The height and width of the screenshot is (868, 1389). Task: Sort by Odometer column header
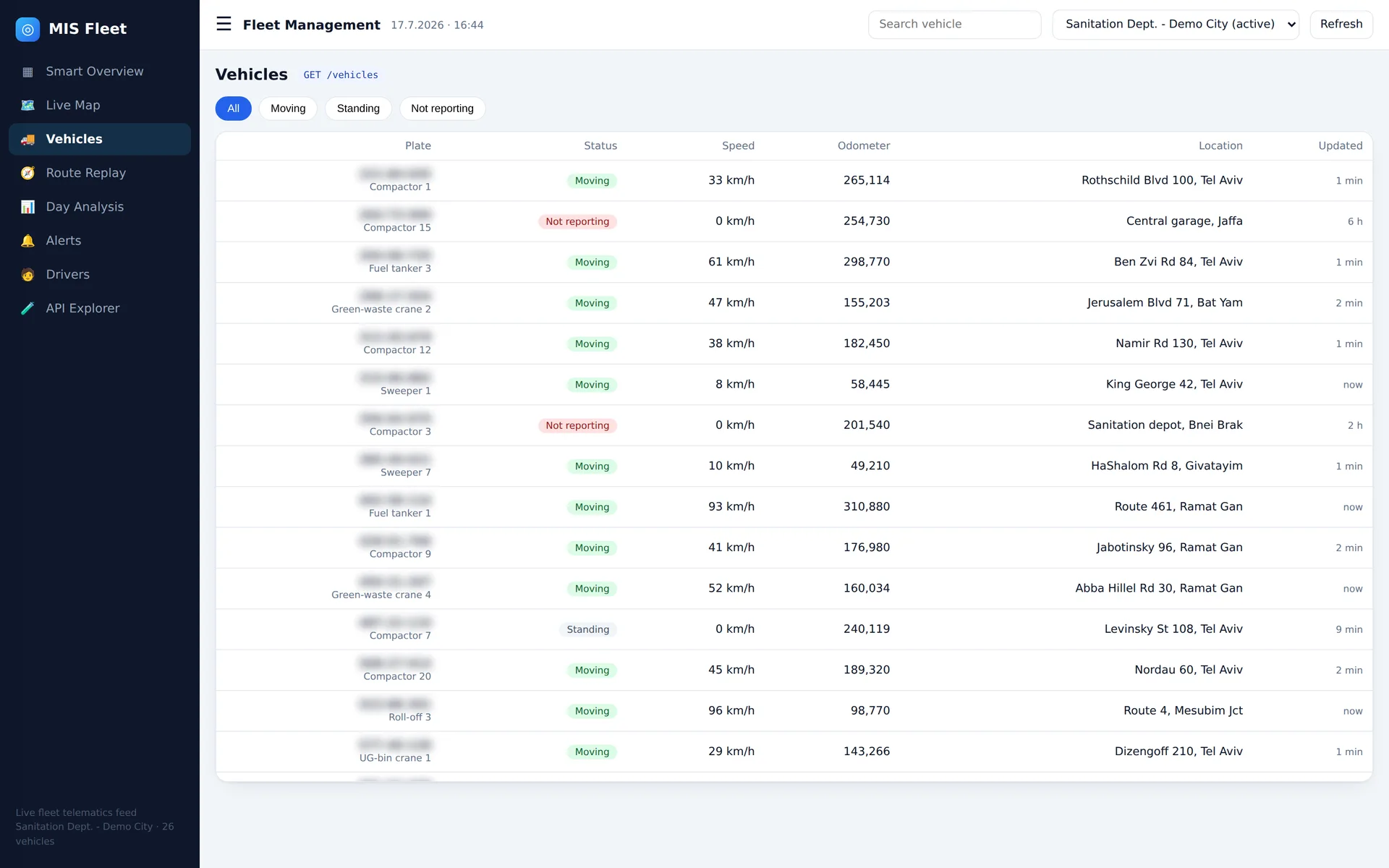(x=864, y=146)
